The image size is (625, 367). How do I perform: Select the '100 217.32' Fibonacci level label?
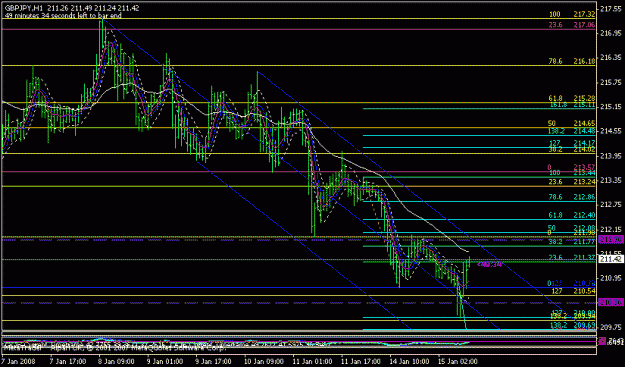[x=572, y=14]
